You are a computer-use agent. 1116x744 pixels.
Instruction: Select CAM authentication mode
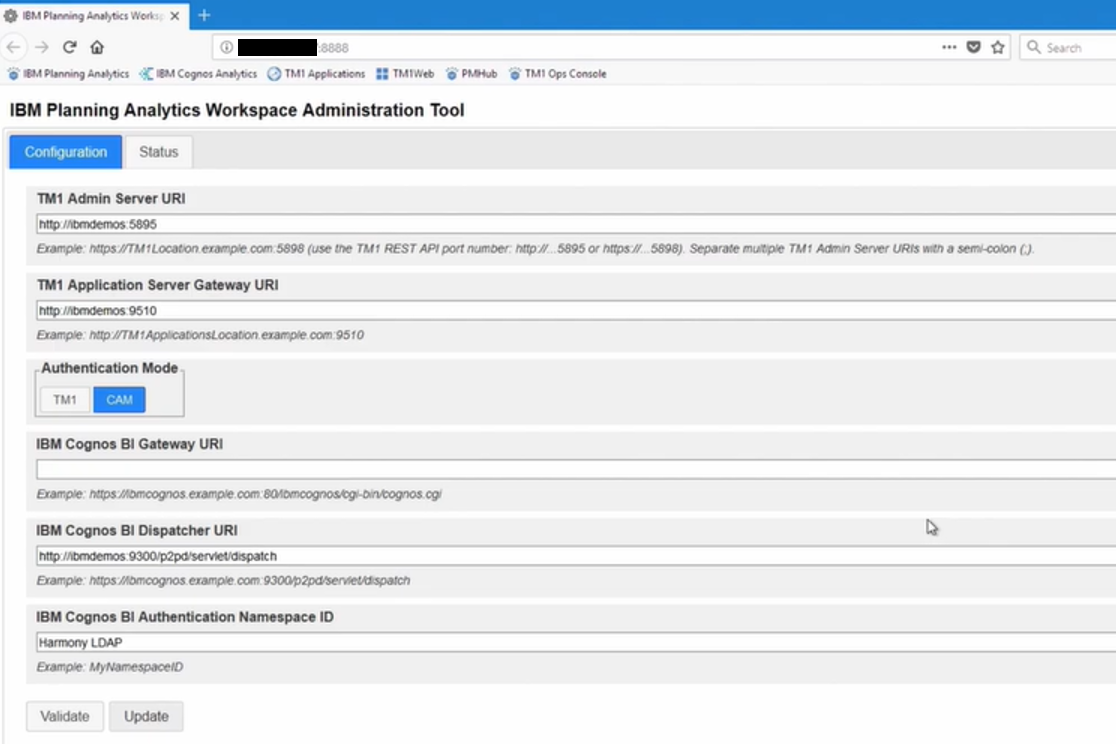120,399
